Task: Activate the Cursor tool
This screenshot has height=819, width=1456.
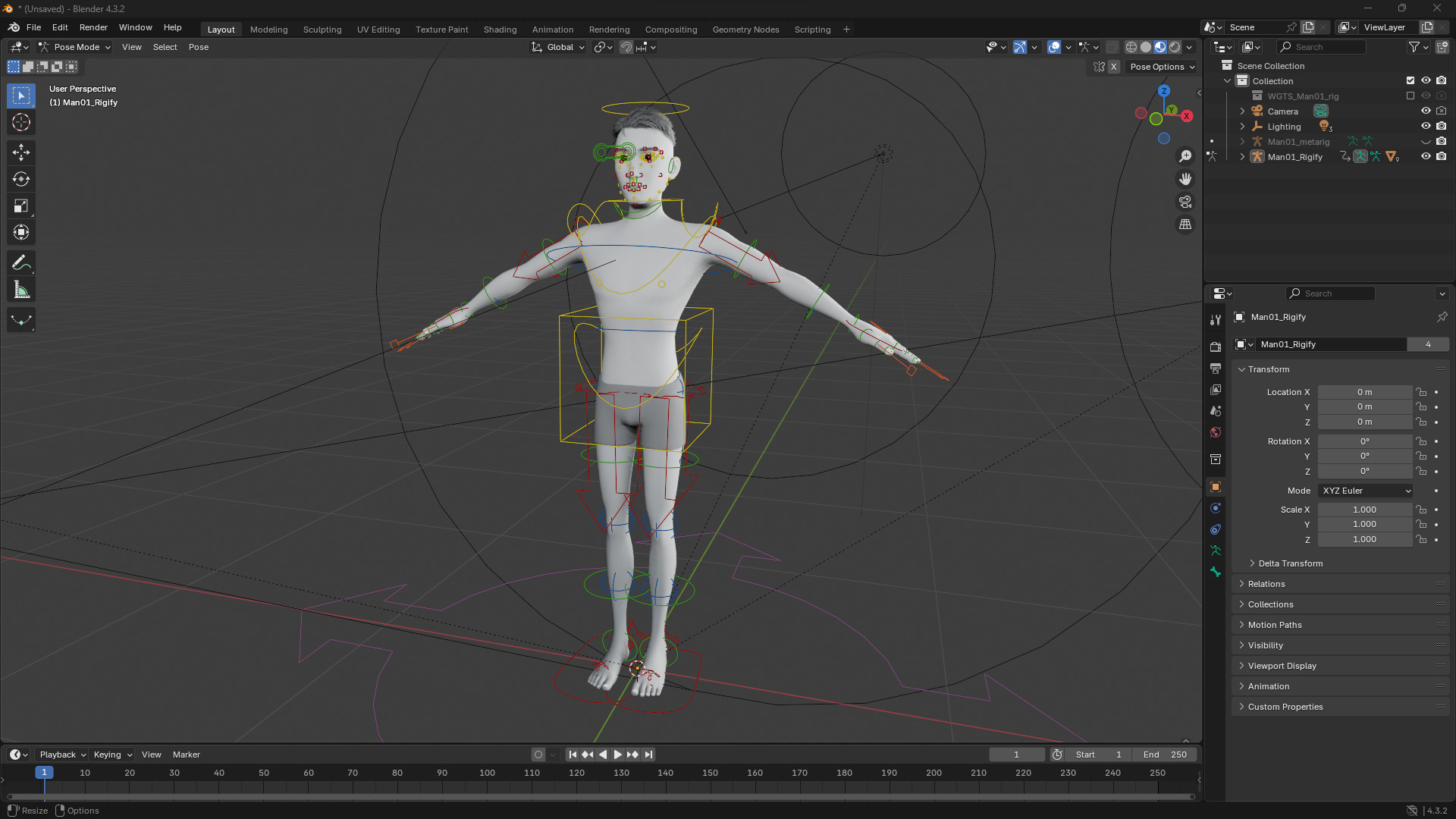Action: click(21, 122)
